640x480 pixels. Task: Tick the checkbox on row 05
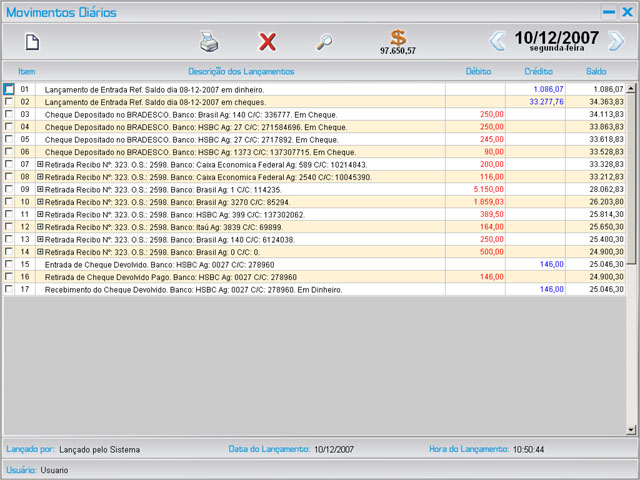pos(9,139)
